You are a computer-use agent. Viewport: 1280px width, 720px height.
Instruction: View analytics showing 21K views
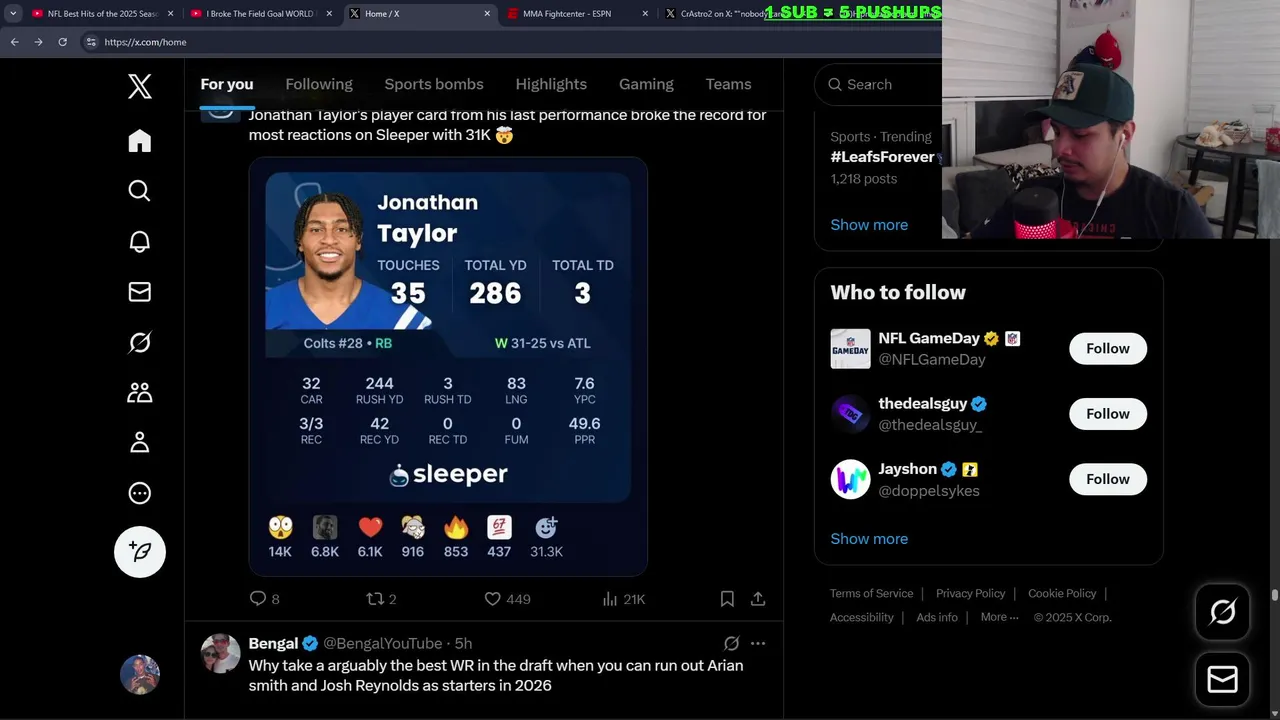(624, 599)
